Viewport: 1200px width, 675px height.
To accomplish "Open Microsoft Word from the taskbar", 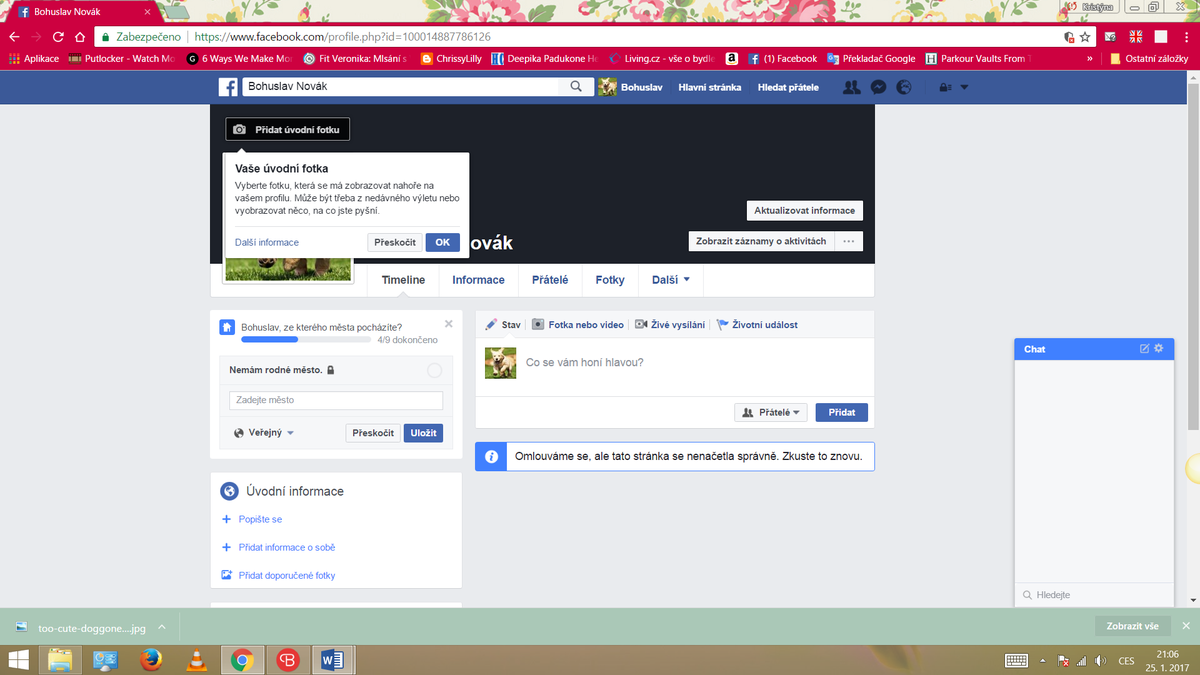I will pos(331,660).
